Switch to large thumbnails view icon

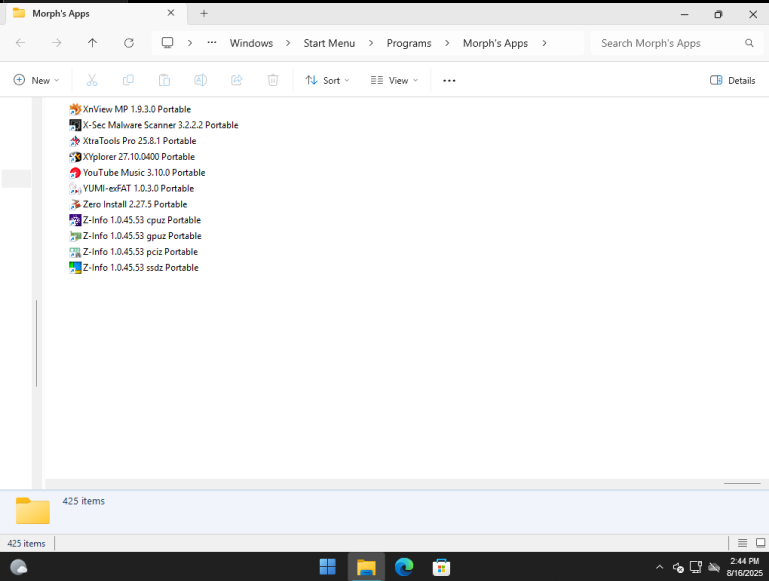(761, 543)
